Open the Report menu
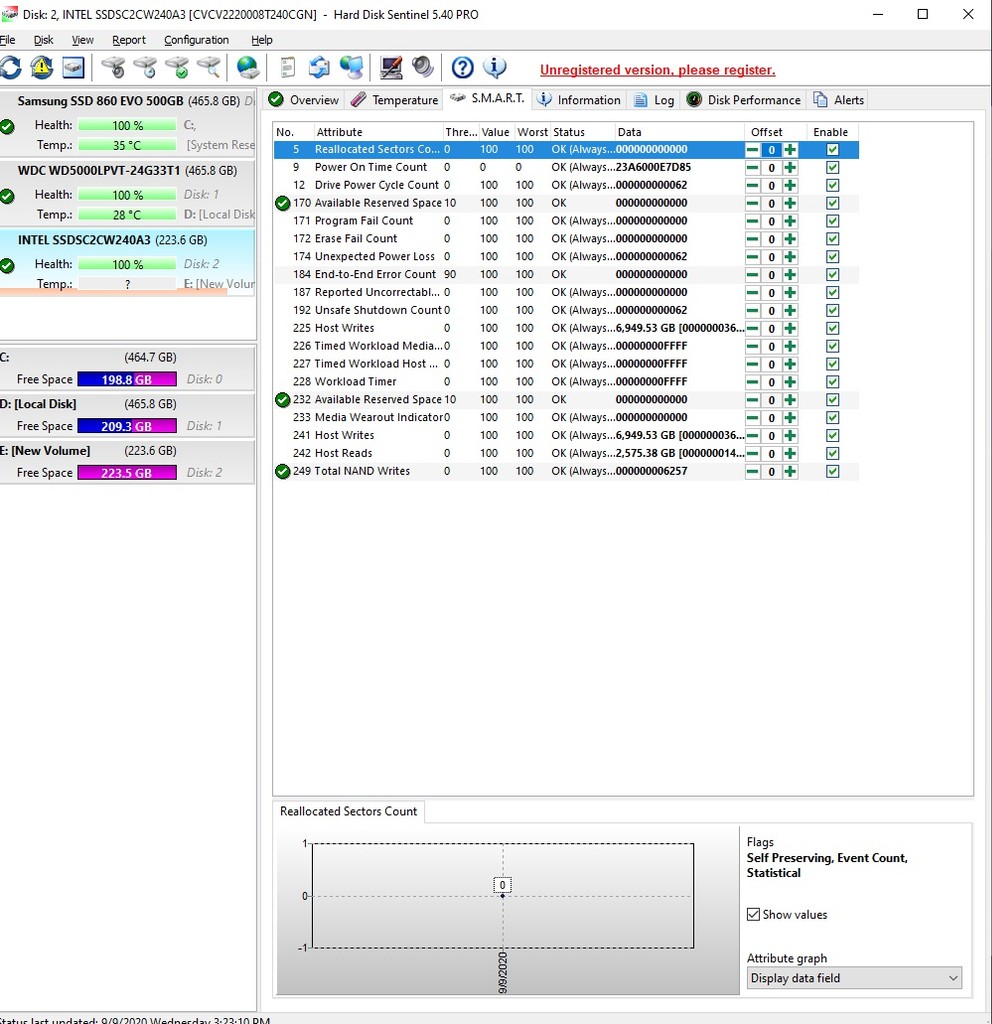 pyautogui.click(x=129, y=40)
